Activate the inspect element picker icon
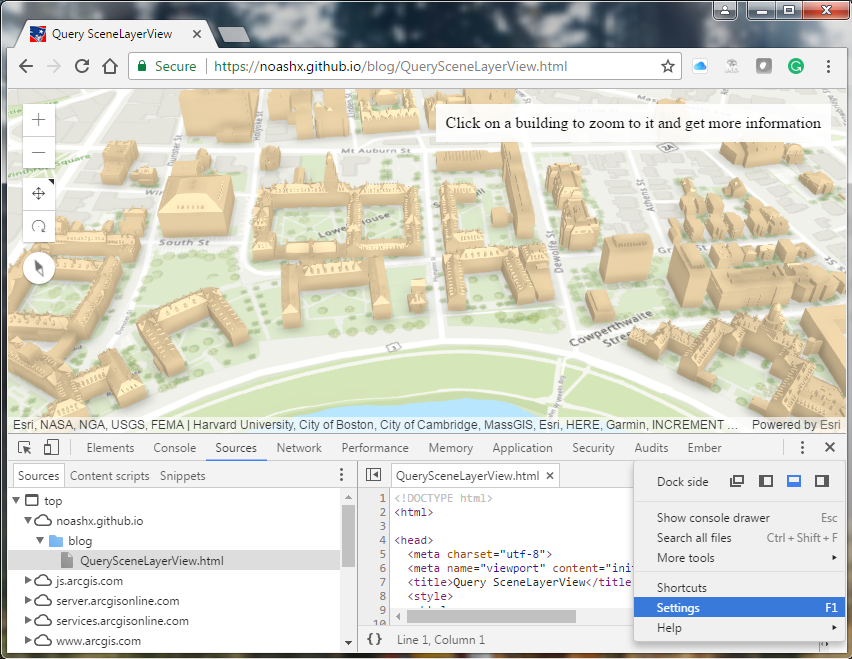Viewport: 852px width, 659px height. (x=24, y=448)
